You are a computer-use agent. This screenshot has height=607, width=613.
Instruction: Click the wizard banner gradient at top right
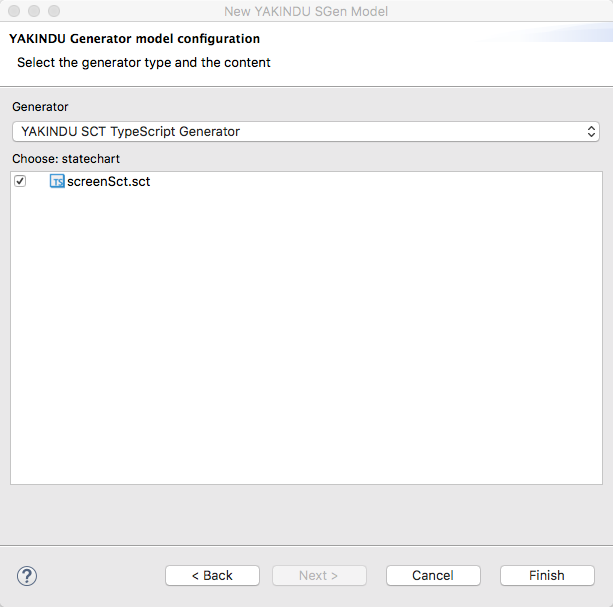point(555,33)
